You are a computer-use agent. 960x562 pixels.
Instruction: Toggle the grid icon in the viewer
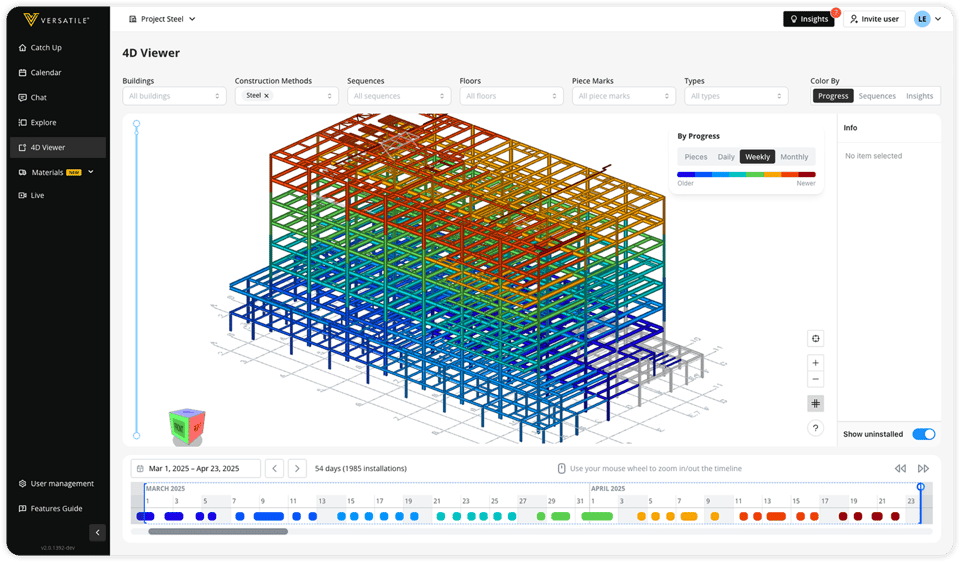(x=815, y=404)
